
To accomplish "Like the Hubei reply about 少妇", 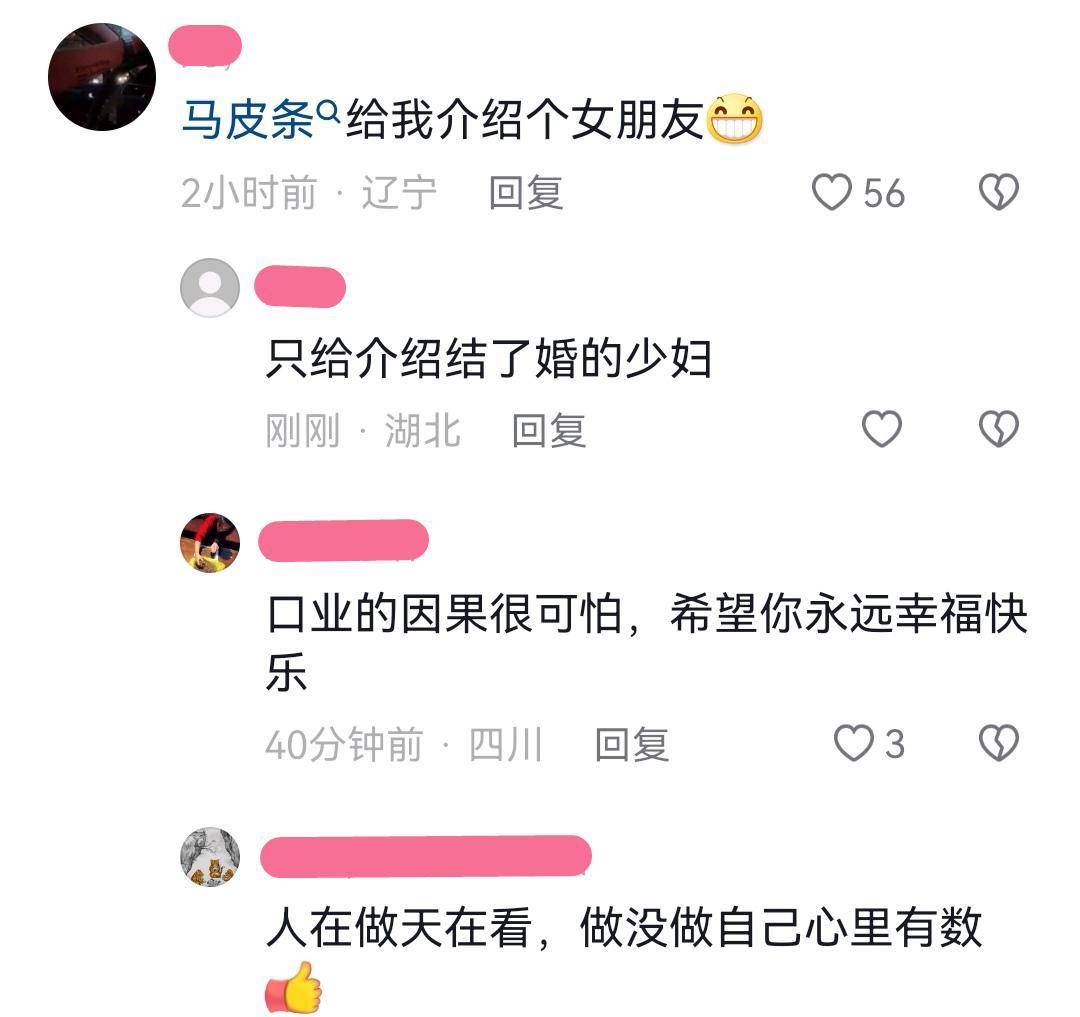I will coord(882,429).
